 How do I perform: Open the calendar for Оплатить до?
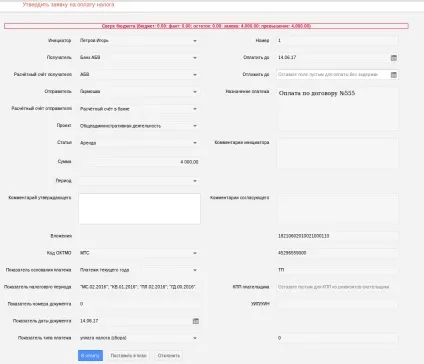[394, 58]
